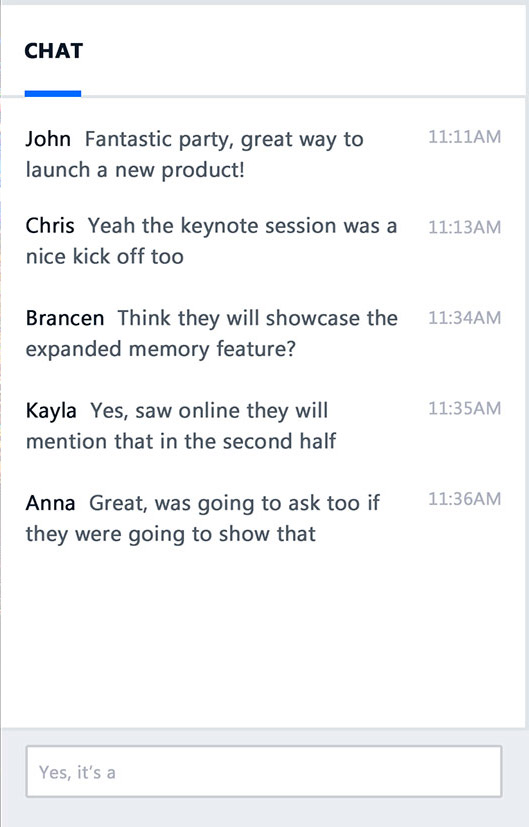Click the "Yes, it's a" draft text
The image size is (529, 827).
point(77,772)
